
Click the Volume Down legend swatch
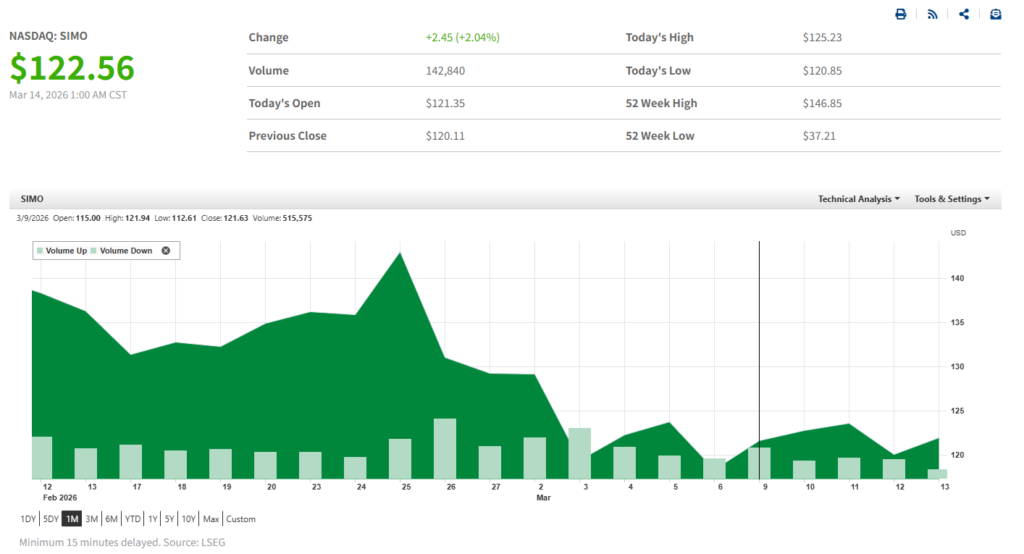point(94,251)
